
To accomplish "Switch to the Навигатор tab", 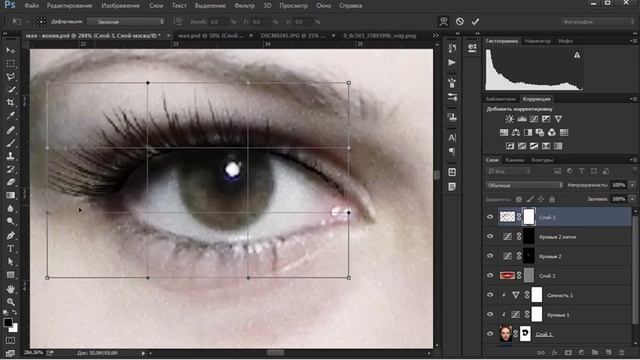I will 537,41.
